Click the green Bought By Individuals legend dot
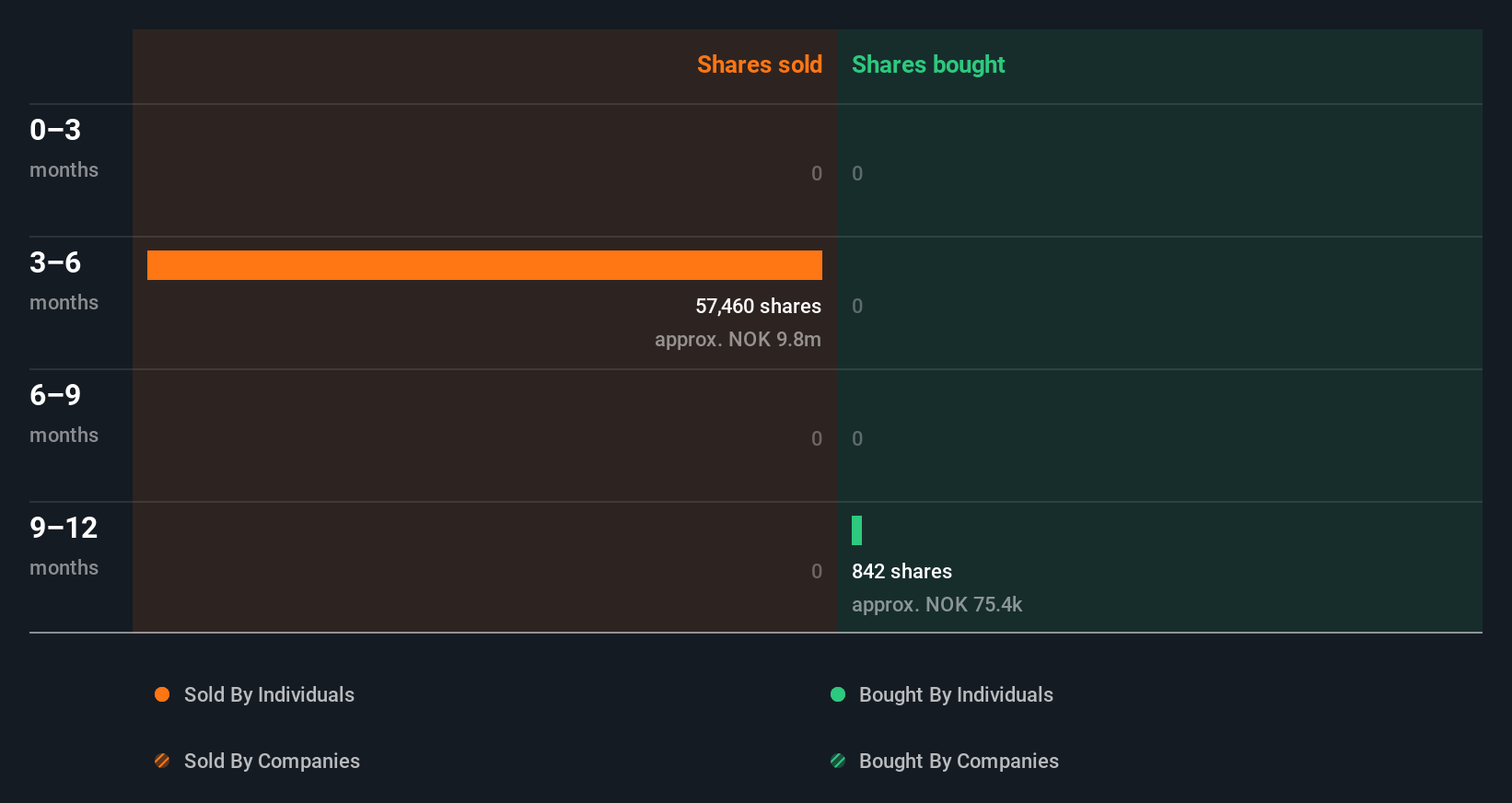The width and height of the screenshot is (1512, 803). click(838, 694)
